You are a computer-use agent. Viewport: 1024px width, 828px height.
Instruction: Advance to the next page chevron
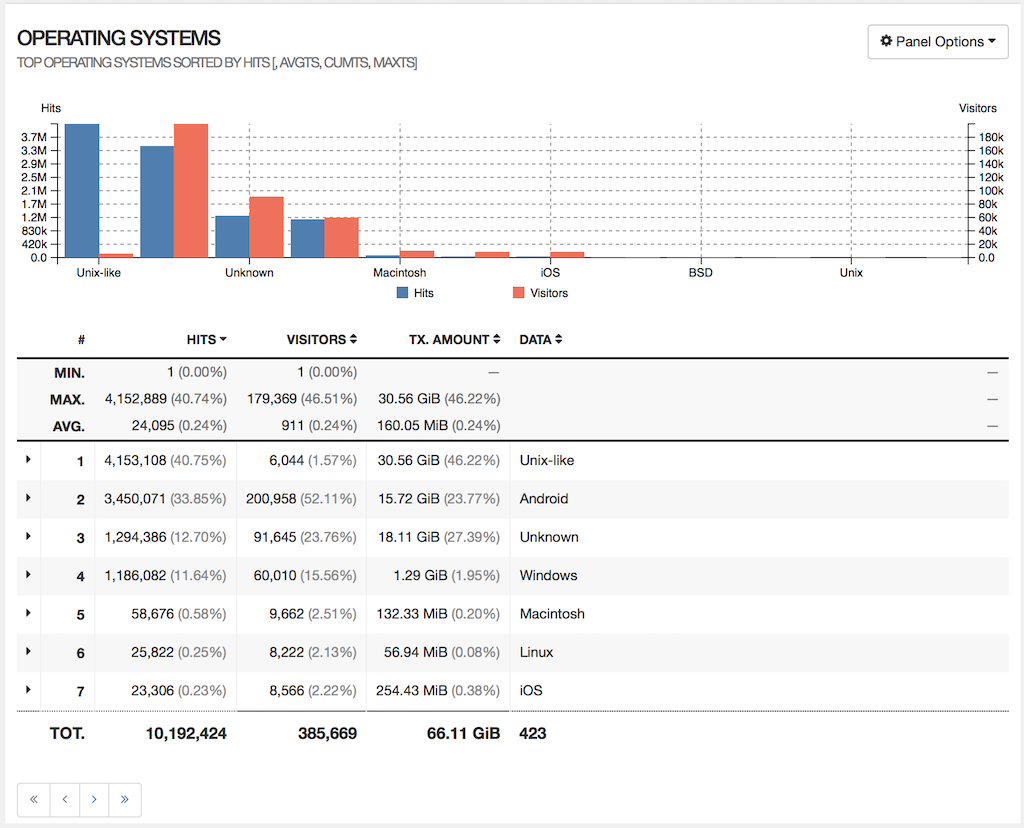94,799
